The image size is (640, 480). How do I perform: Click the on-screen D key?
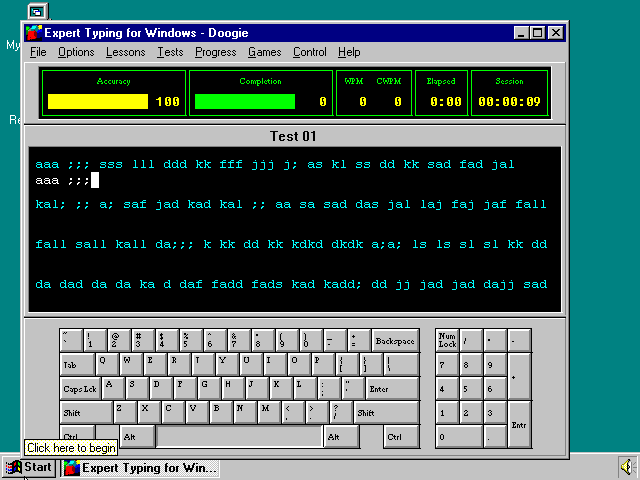[161, 389]
